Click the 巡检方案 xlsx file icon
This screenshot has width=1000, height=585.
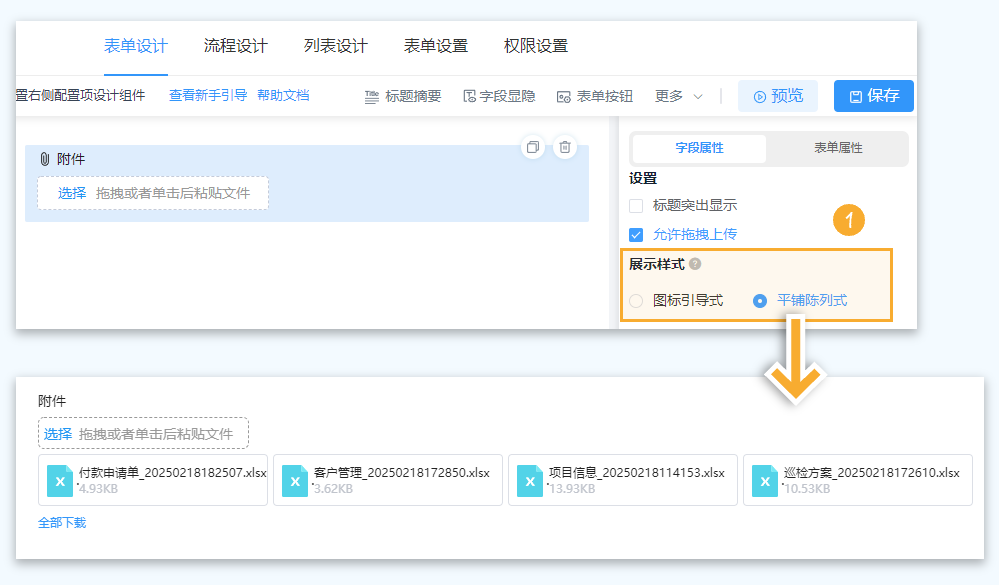tap(765, 481)
